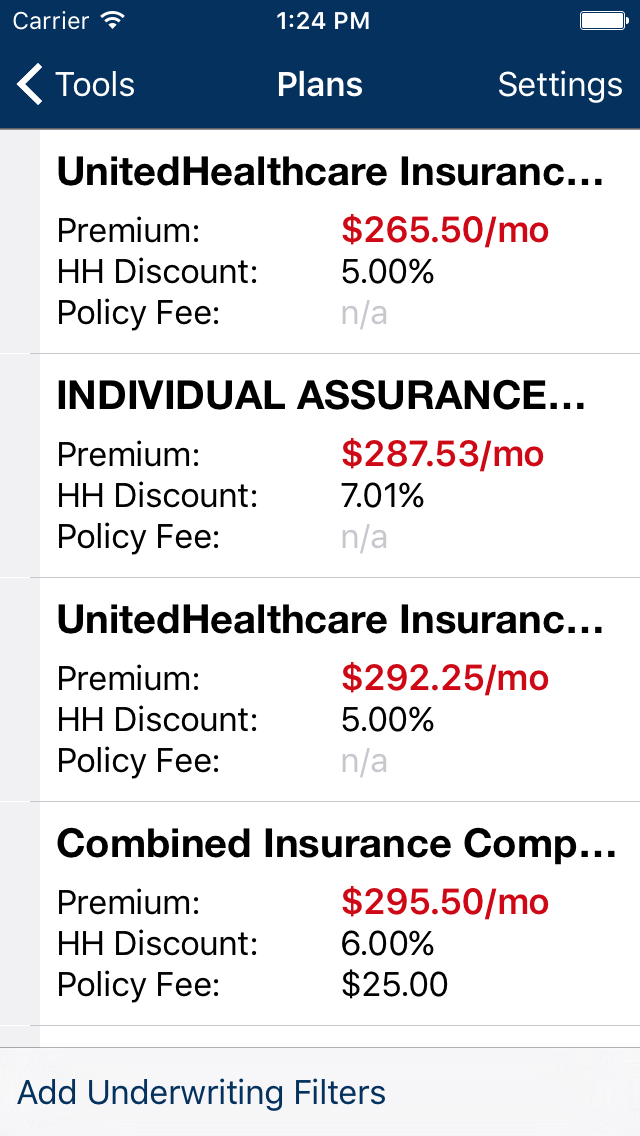640x1136 pixels.
Task: Tap the $287.53/mo premium amount
Action: pyautogui.click(x=443, y=455)
